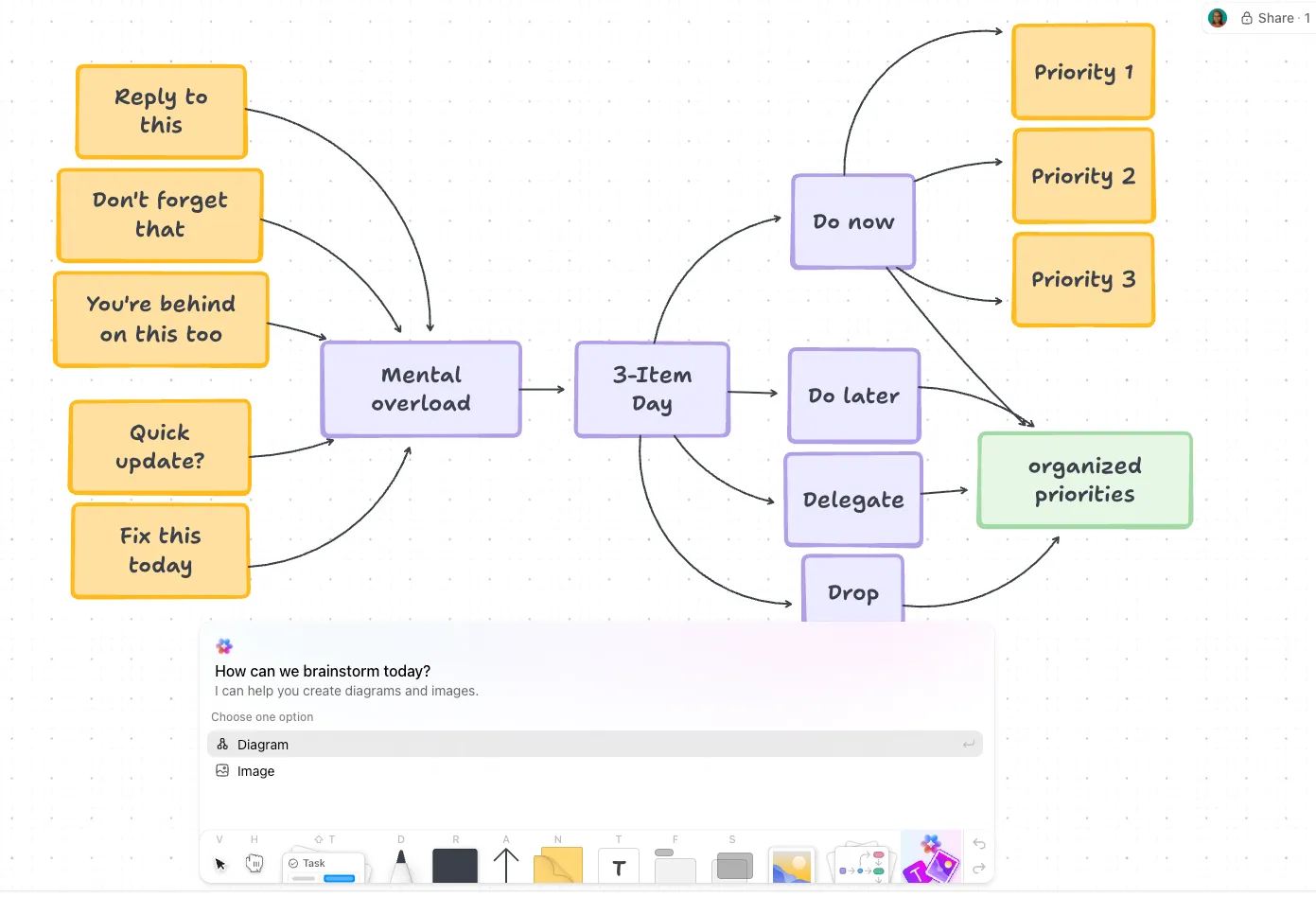Select the arrow connector tool
Viewport: 1316px width, 897px height.
[506, 865]
